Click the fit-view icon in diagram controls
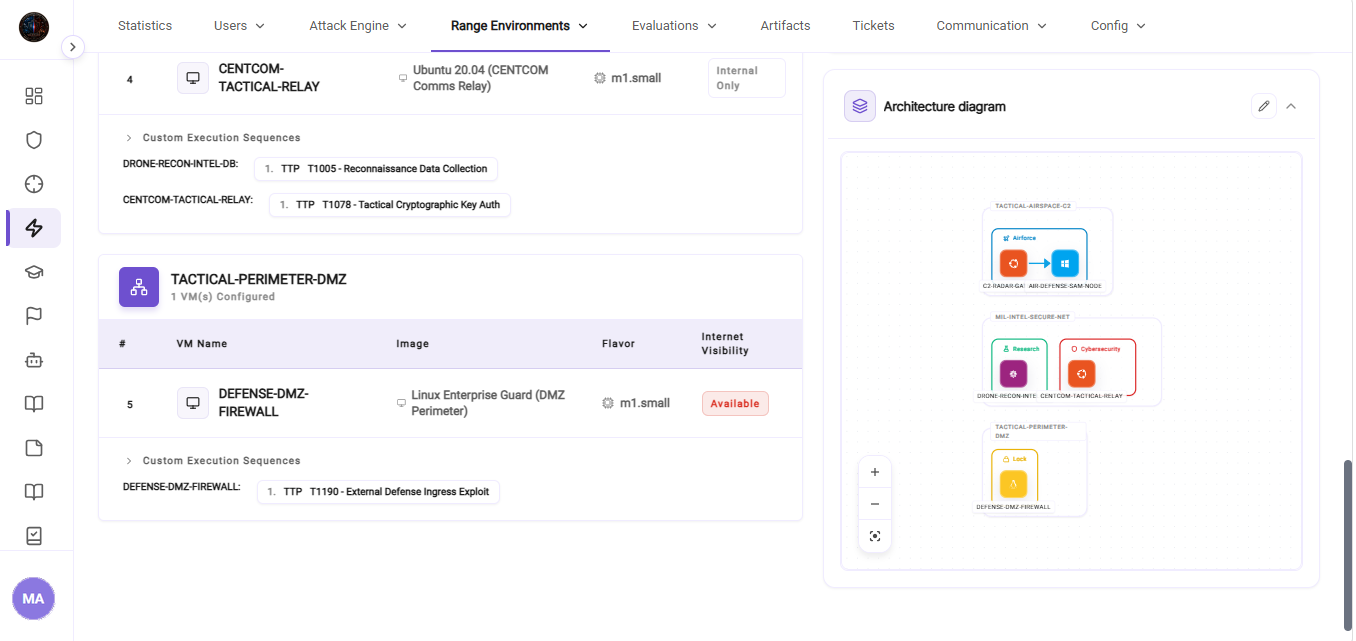Screen dimensions: 1356x641 tap(875, 536)
